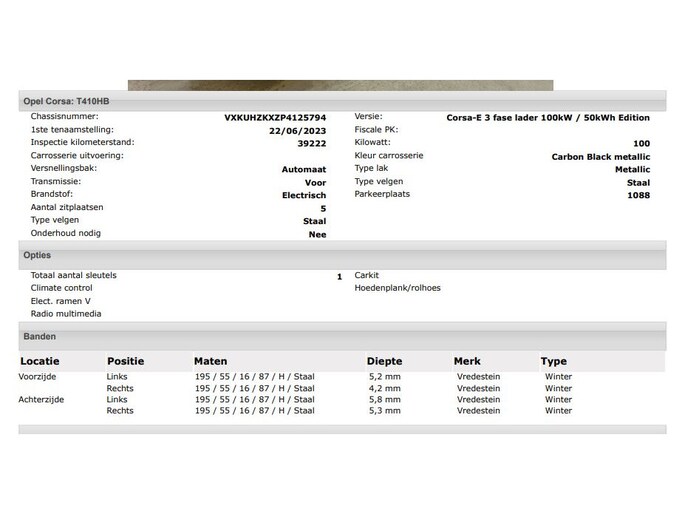Click the Carbon Black metallic colour value

[600, 156]
